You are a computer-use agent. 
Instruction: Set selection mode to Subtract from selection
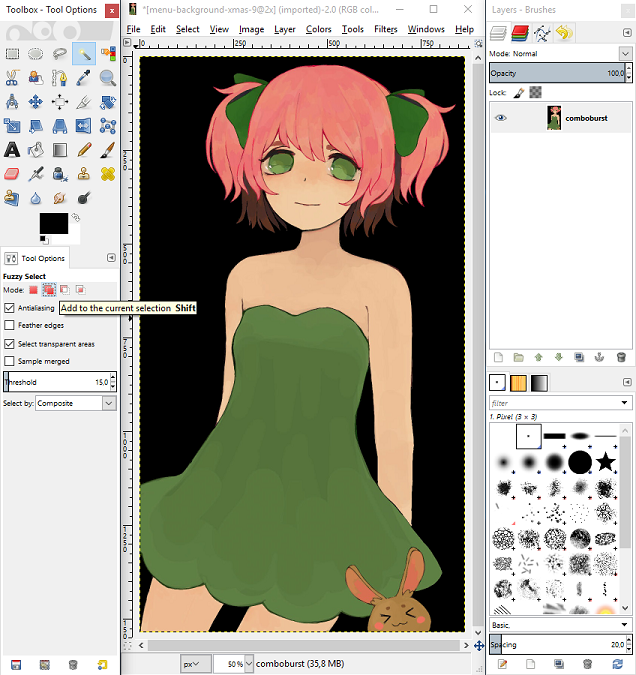65,290
